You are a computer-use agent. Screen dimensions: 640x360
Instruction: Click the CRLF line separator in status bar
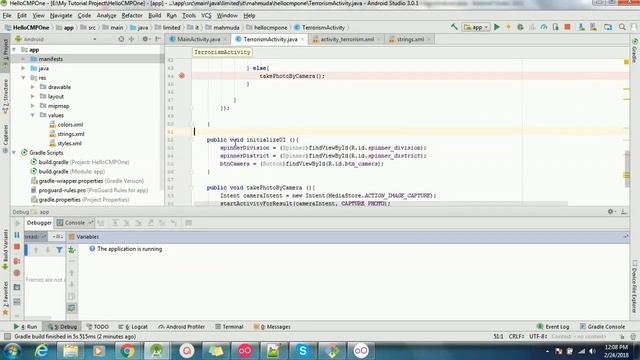coord(516,337)
